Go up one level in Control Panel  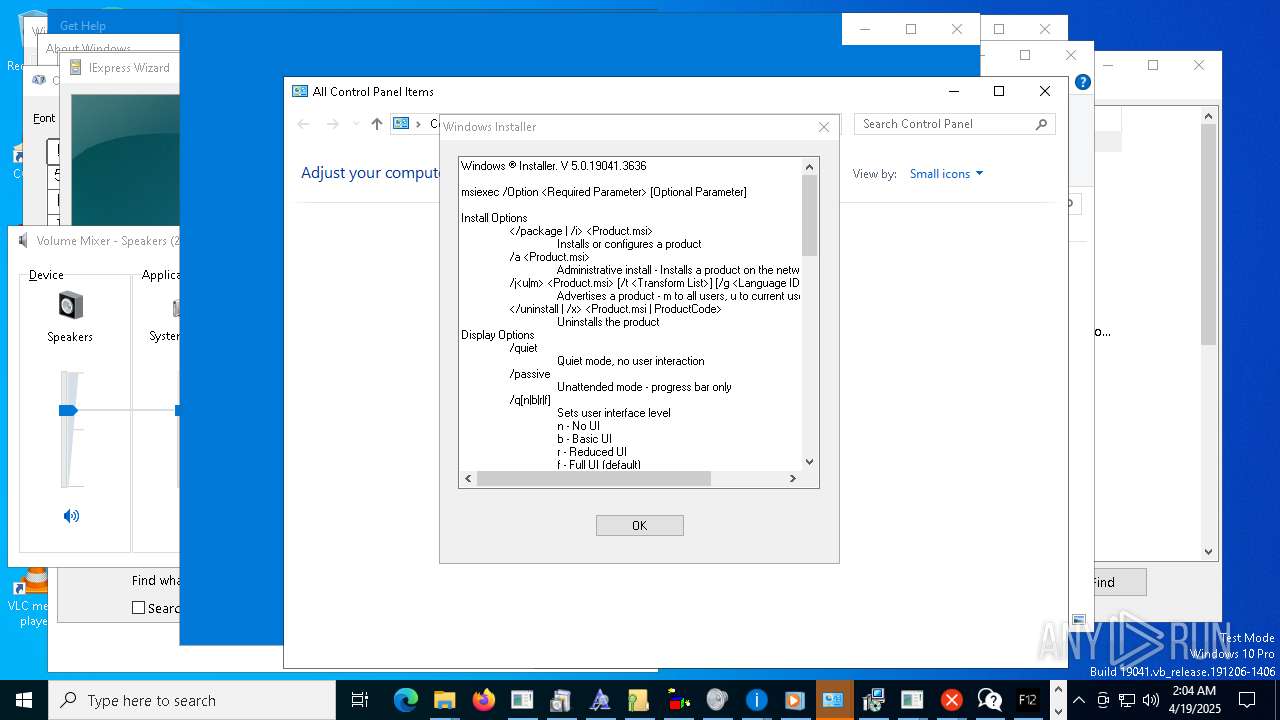[376, 124]
